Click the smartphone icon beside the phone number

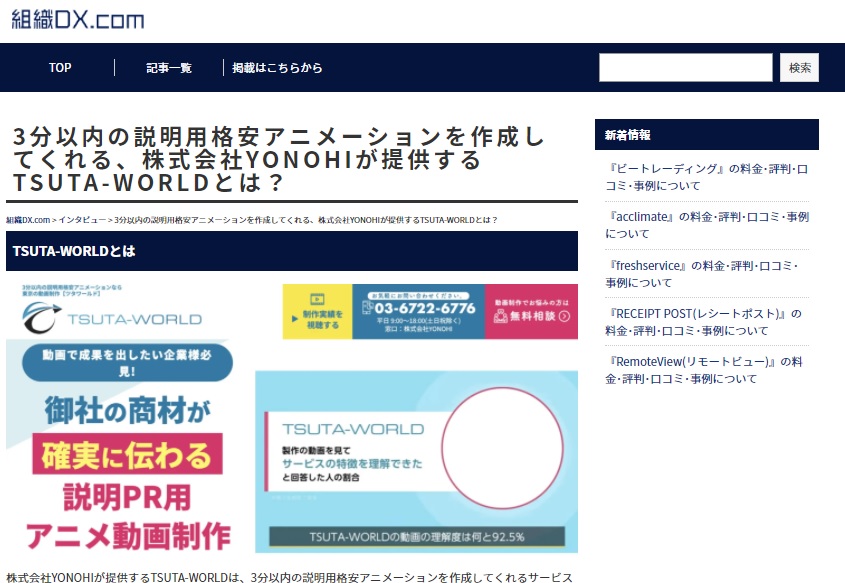tap(365, 308)
